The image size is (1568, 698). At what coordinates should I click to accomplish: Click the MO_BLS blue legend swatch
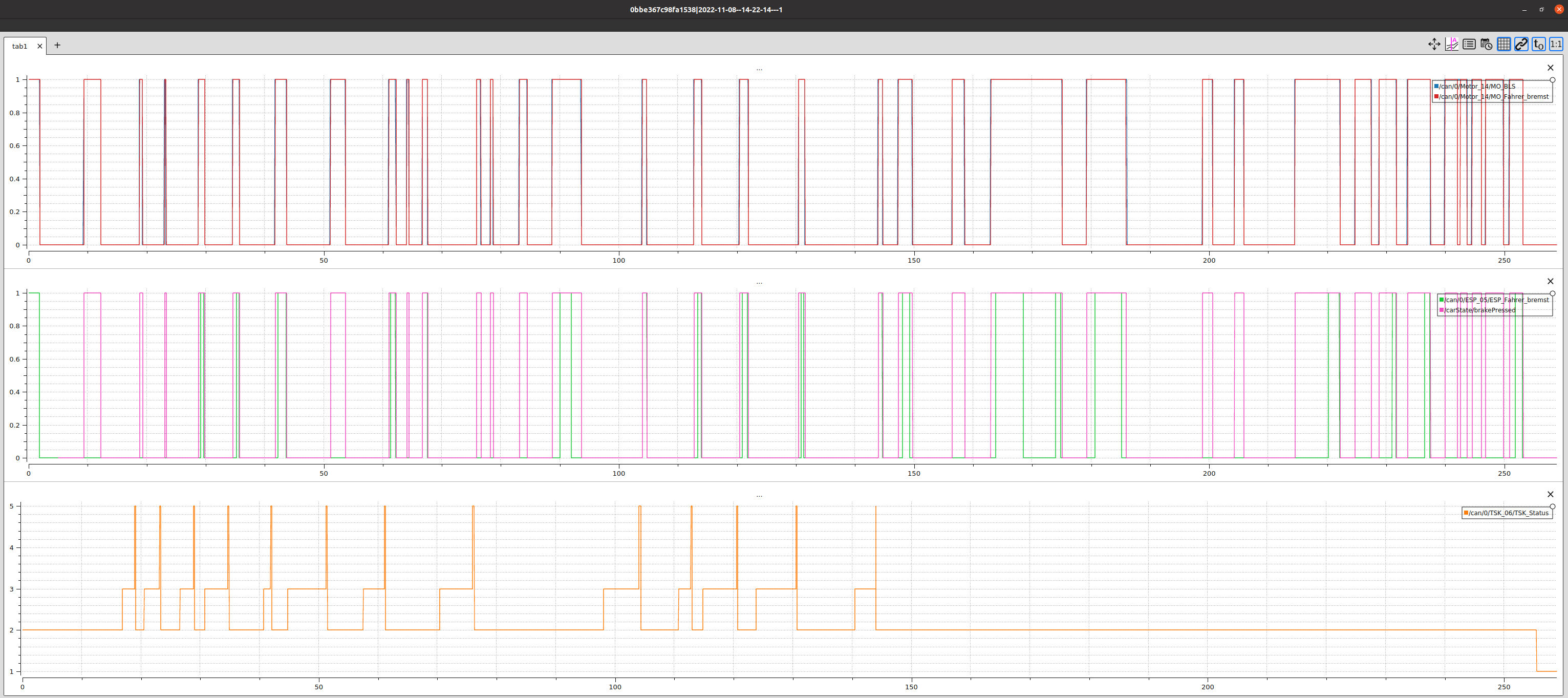click(1436, 87)
